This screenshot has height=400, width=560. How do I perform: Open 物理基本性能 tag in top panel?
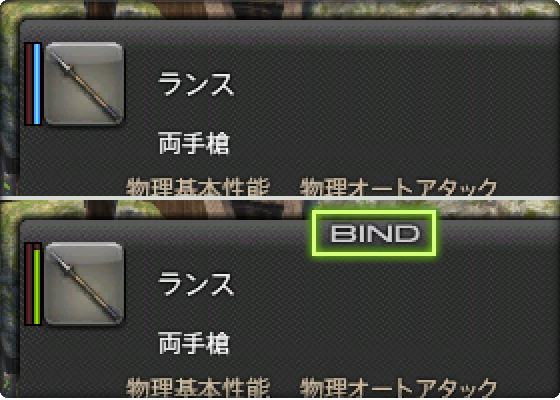(198, 186)
